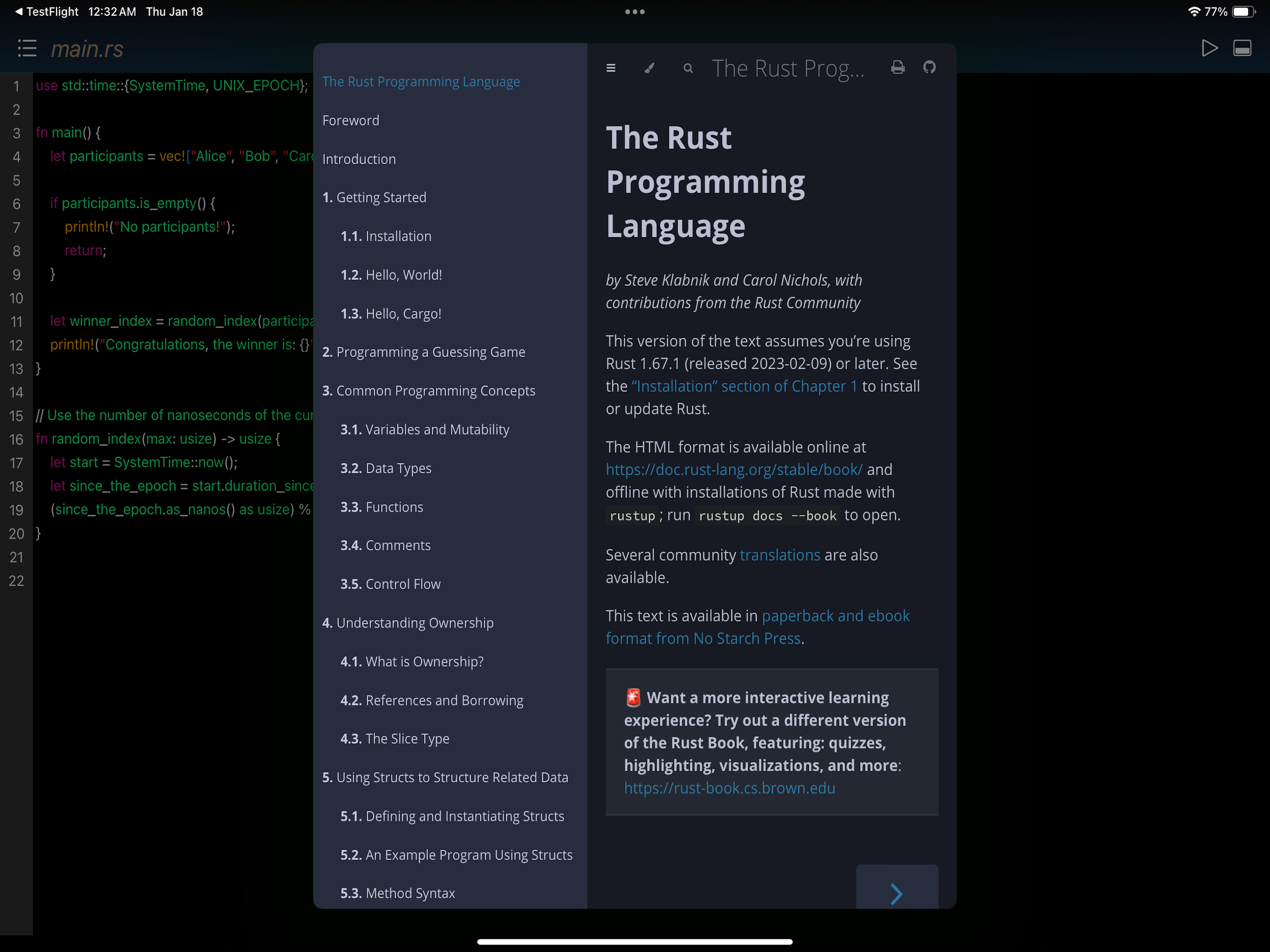Screen dimensions: 1270x952
Task: Tap the main.rs file title
Action: pos(87,49)
